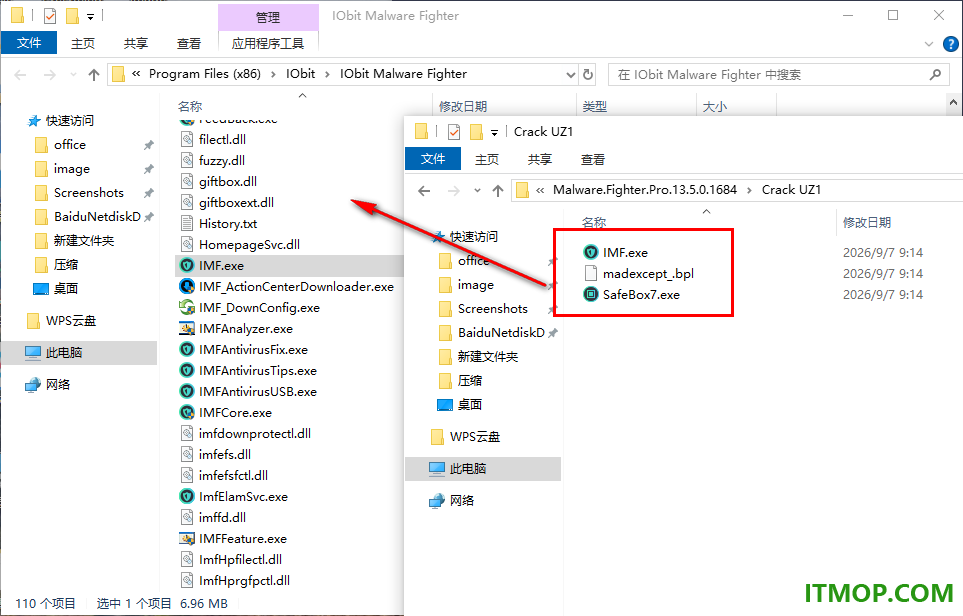This screenshot has height=616, width=963.
Task: Sort by 大小 column in back window
Action: click(x=714, y=107)
